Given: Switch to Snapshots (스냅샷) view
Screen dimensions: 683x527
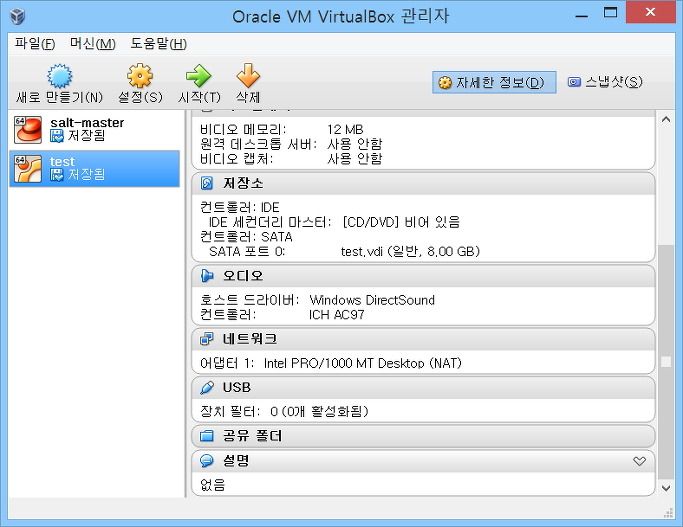Looking at the screenshot, I should click(x=605, y=82).
